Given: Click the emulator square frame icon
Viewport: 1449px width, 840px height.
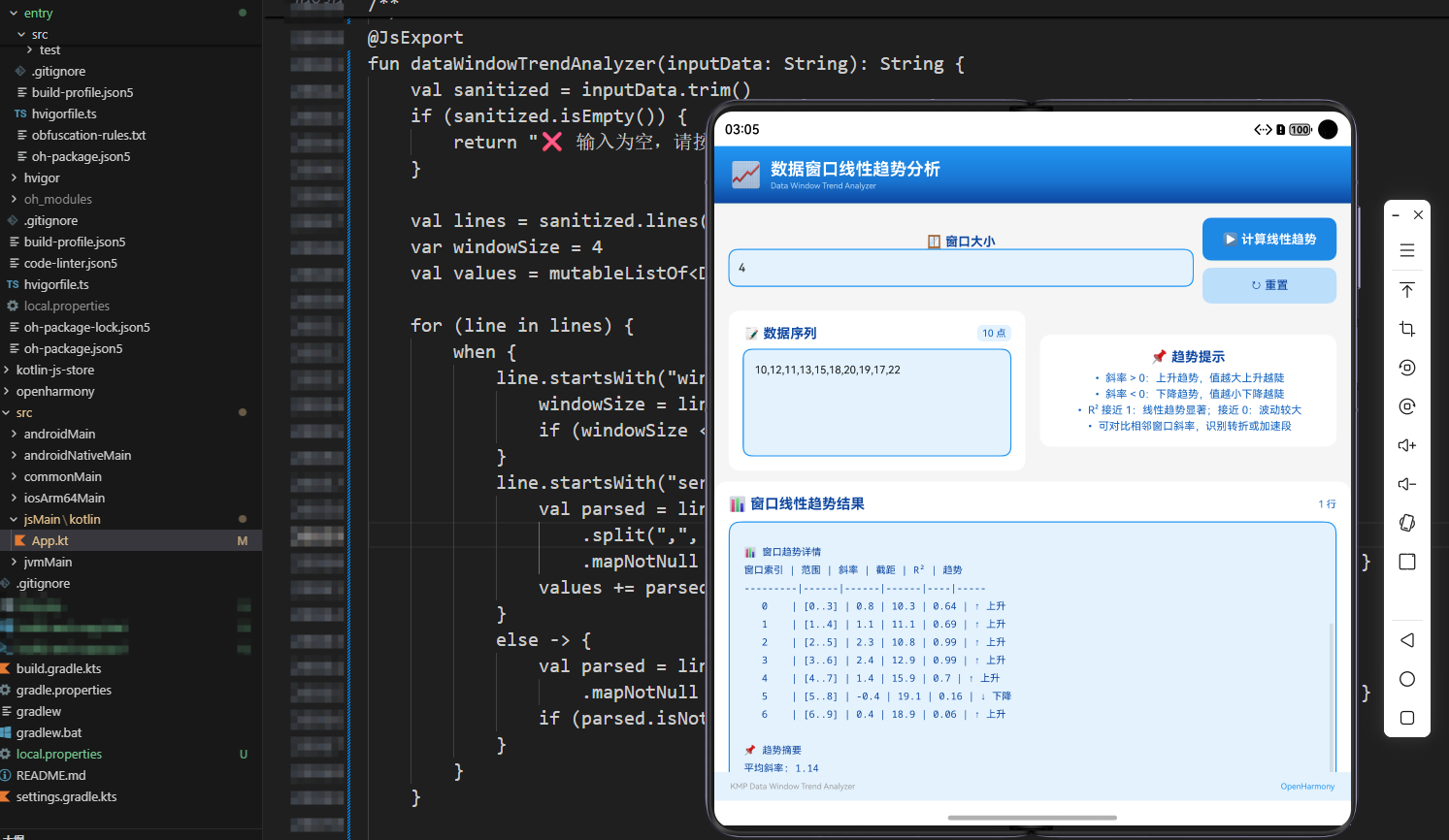Looking at the screenshot, I should [1407, 562].
